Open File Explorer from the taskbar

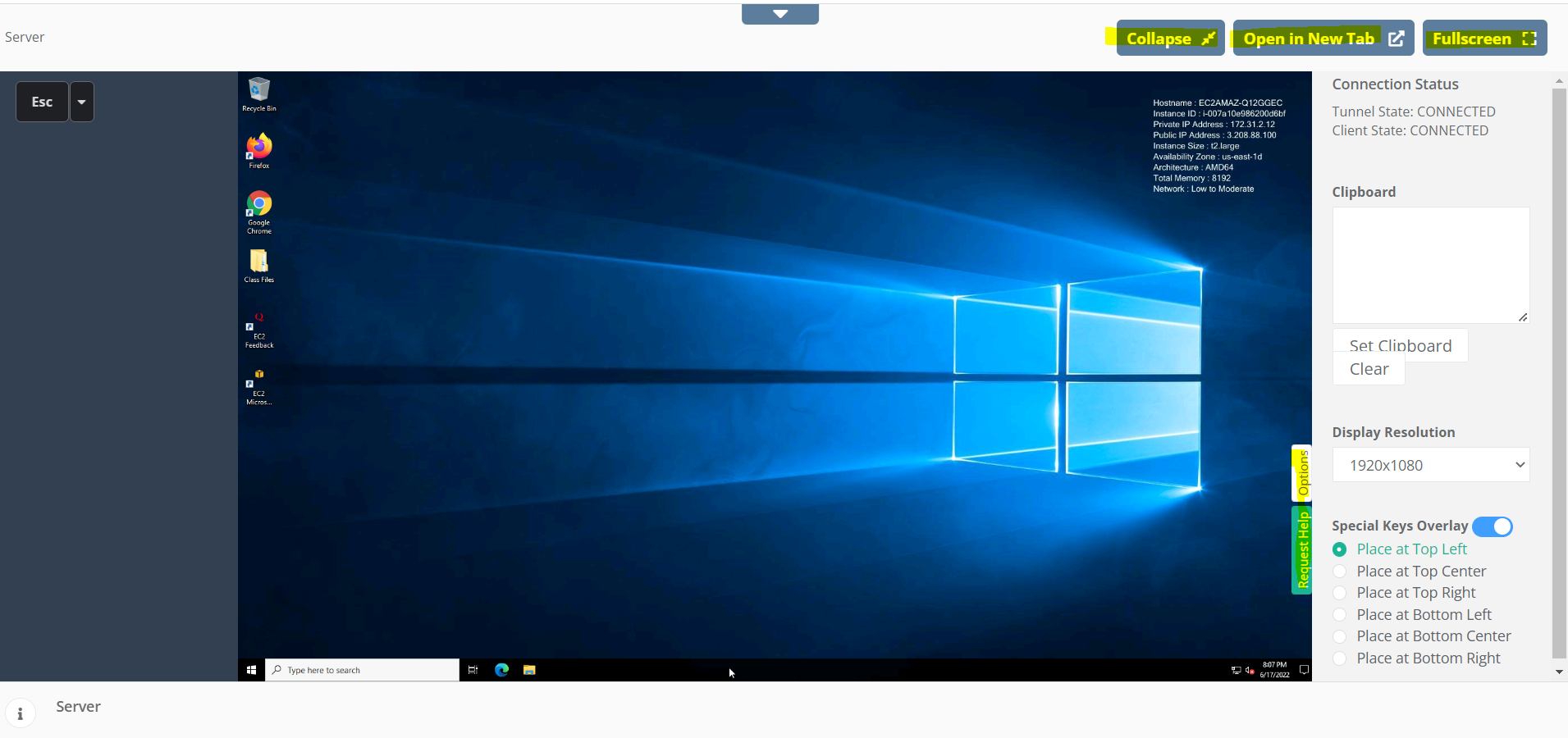coord(529,670)
